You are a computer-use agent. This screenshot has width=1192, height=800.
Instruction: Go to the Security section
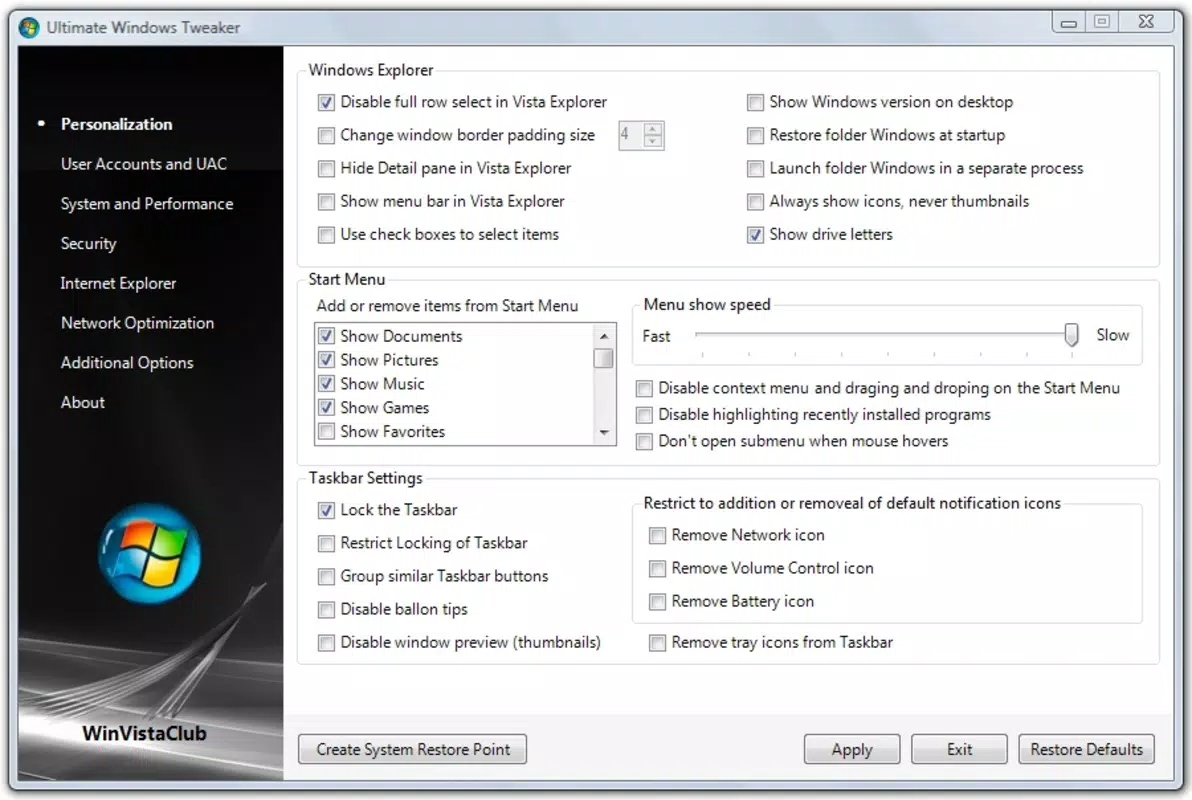88,243
